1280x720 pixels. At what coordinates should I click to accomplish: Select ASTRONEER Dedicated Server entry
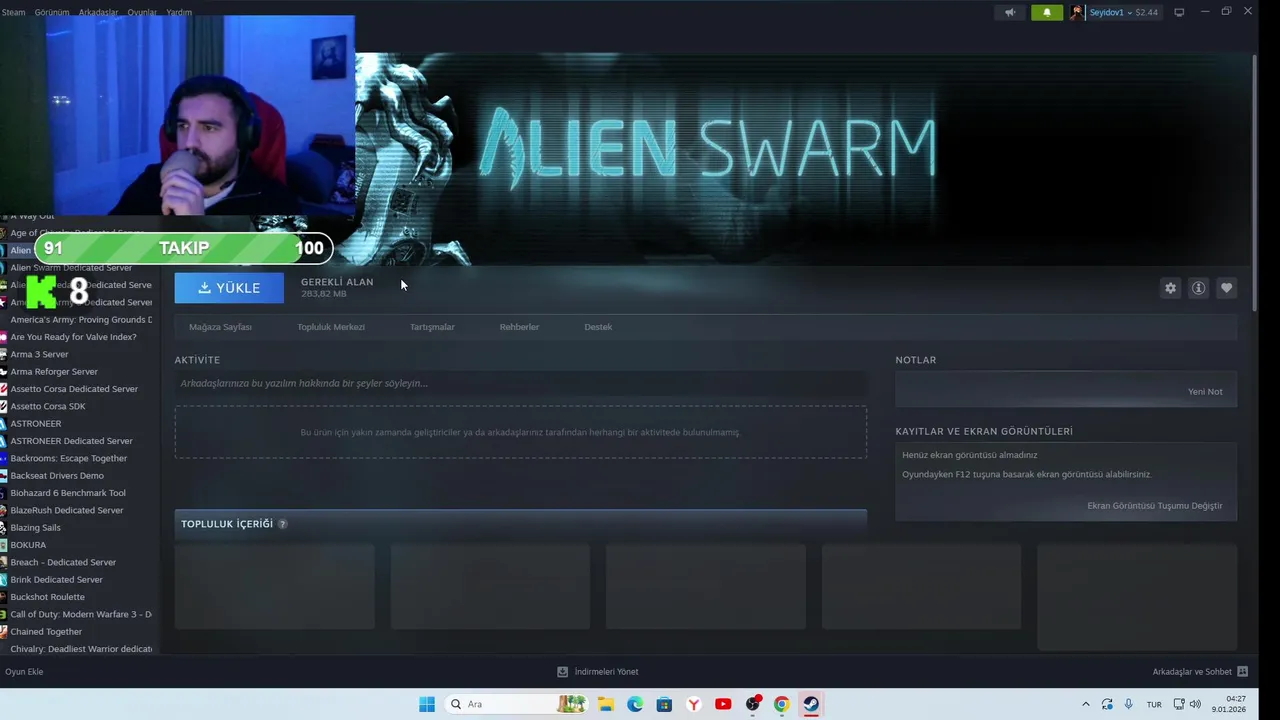pos(71,441)
